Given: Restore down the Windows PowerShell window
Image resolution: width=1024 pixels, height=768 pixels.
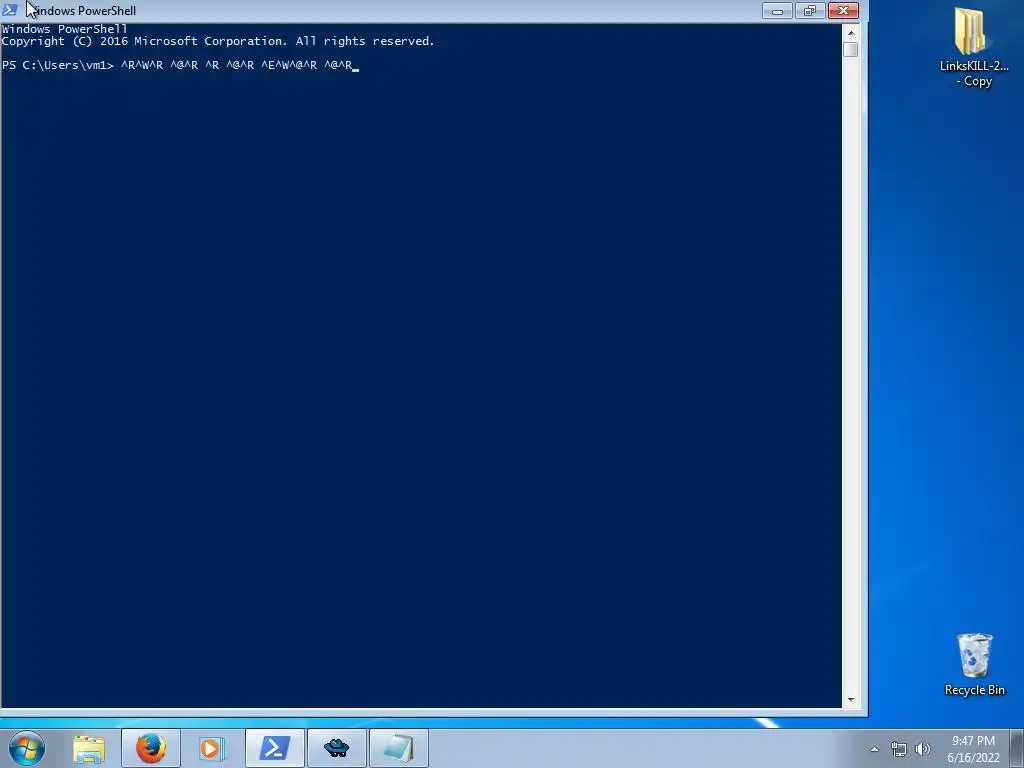Looking at the screenshot, I should click(x=810, y=10).
